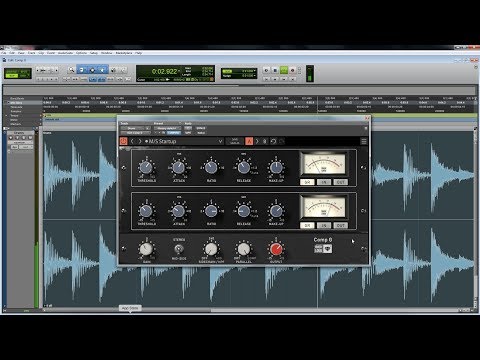480x360 pixels.
Task: Click the plugin redo arrow
Action: click(282, 141)
